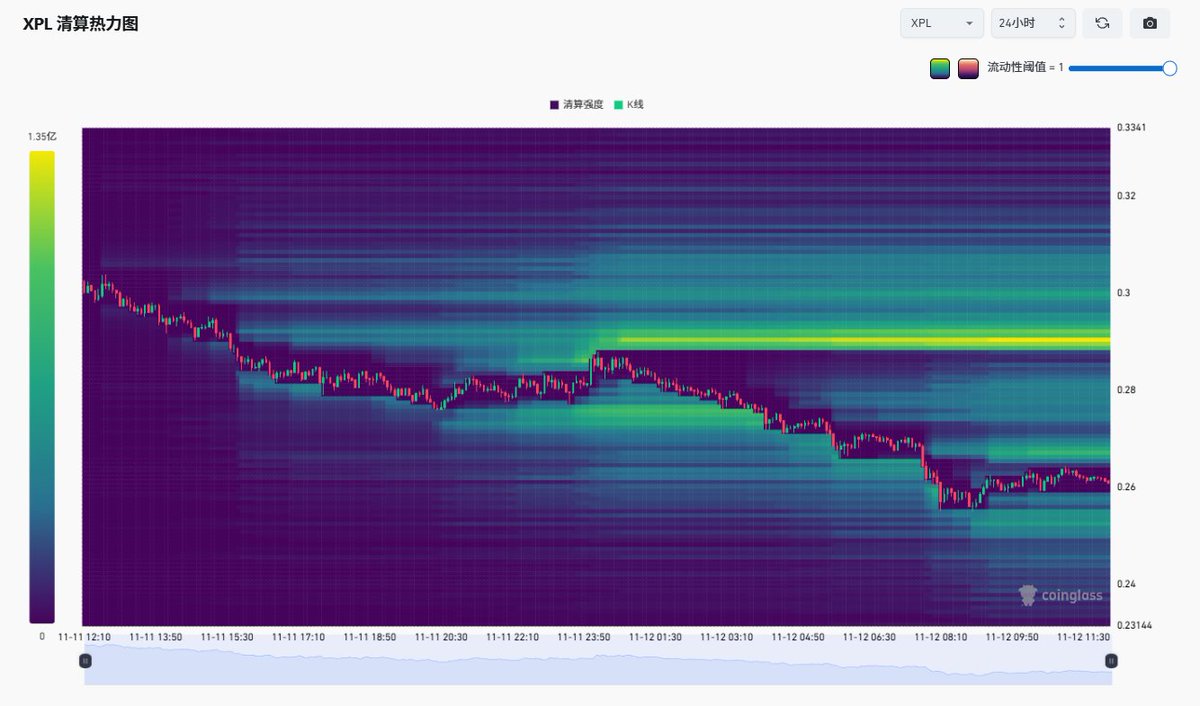Click the middle of the liquidity threshold track
Screen dimensions: 1200x706
tap(1120, 68)
